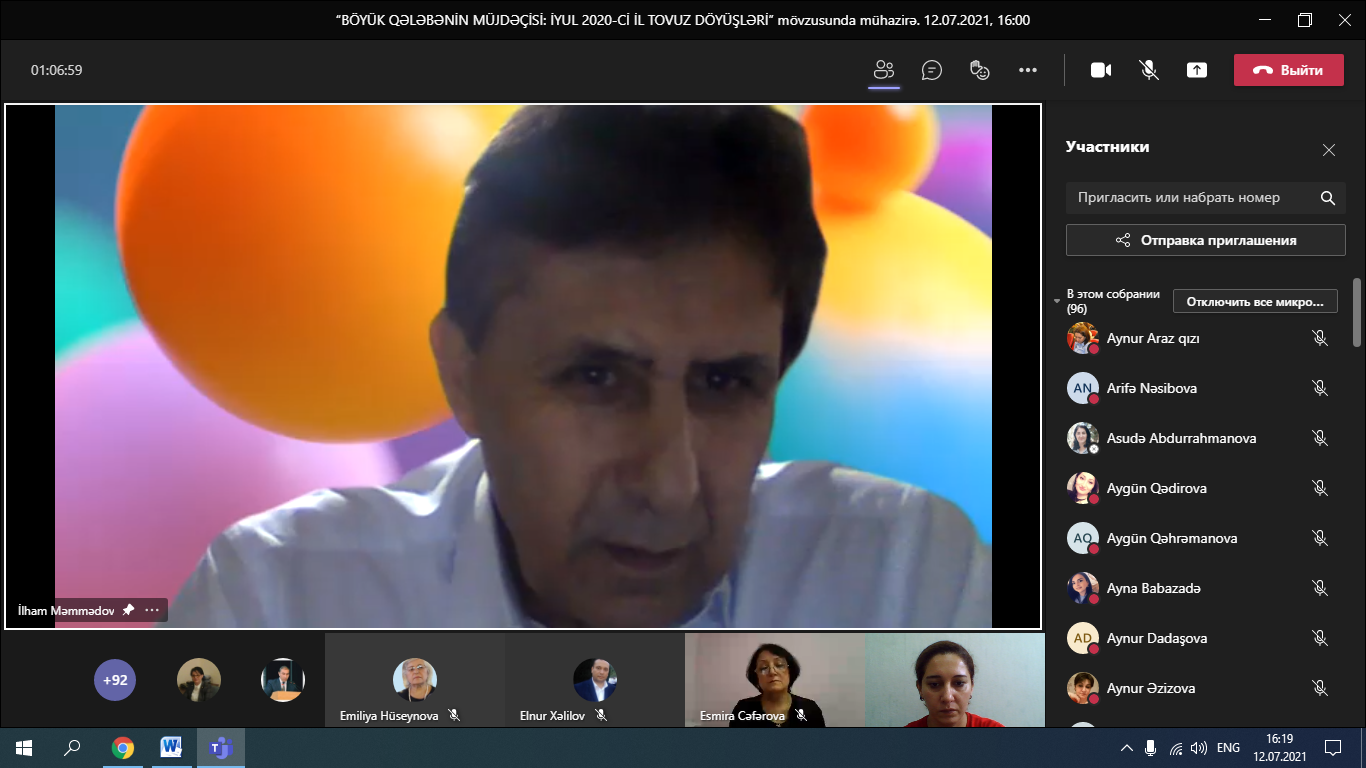This screenshot has height=768, width=1366.
Task: Open the meeting chat icon
Action: pyautogui.click(x=932, y=70)
